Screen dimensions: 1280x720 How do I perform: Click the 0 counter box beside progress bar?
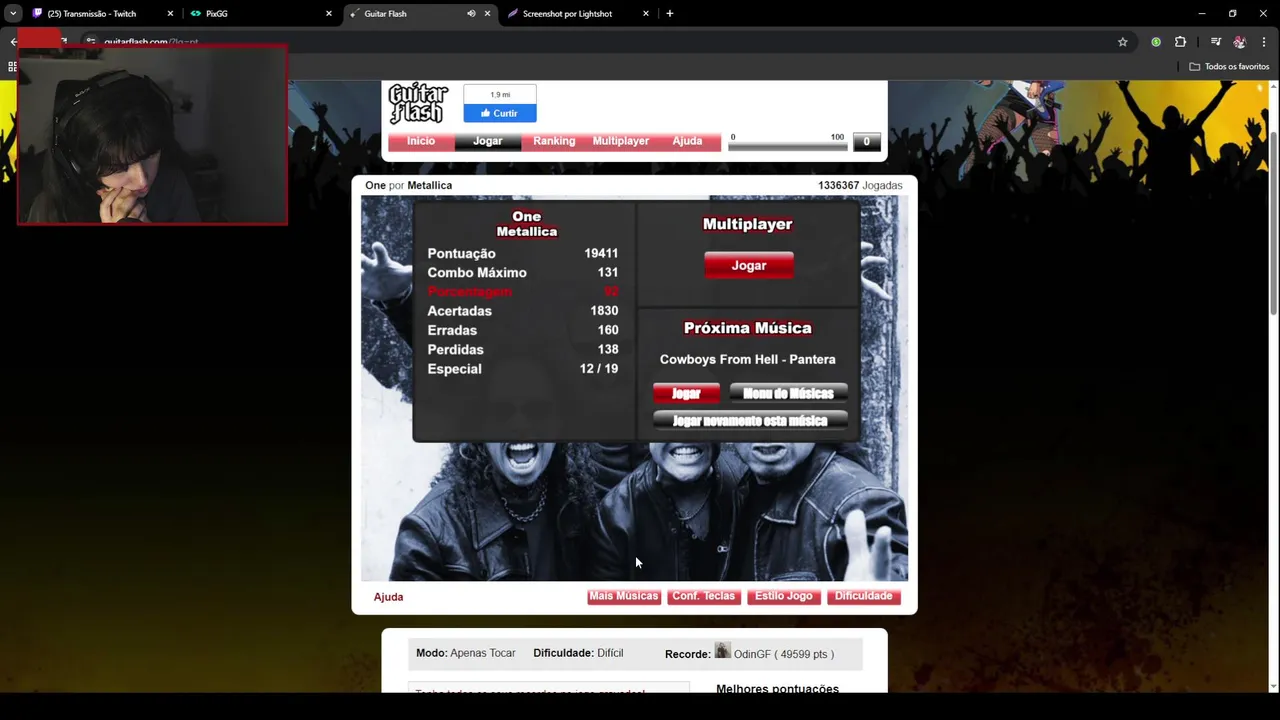pyautogui.click(x=866, y=142)
